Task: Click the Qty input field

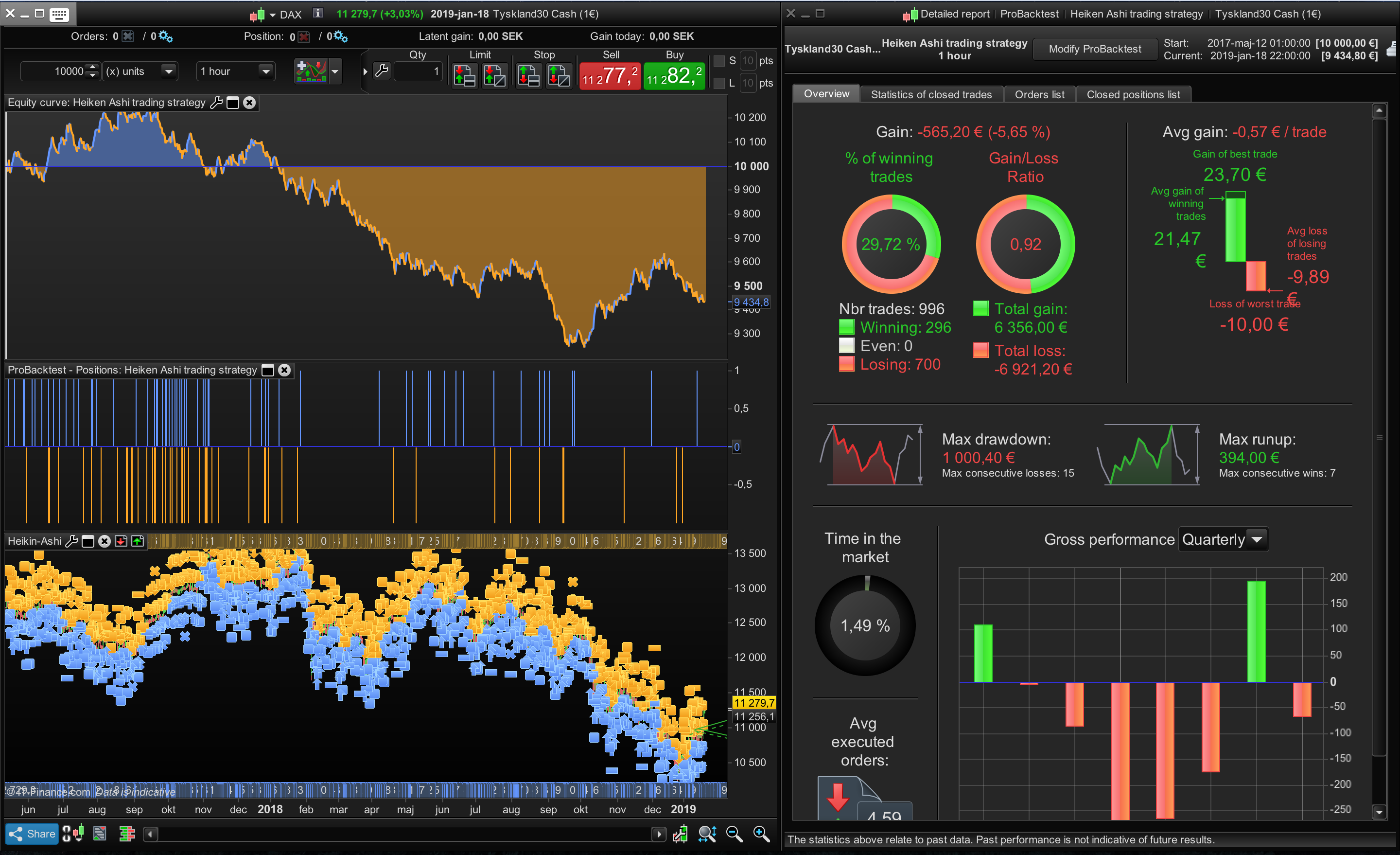Action: click(x=418, y=71)
